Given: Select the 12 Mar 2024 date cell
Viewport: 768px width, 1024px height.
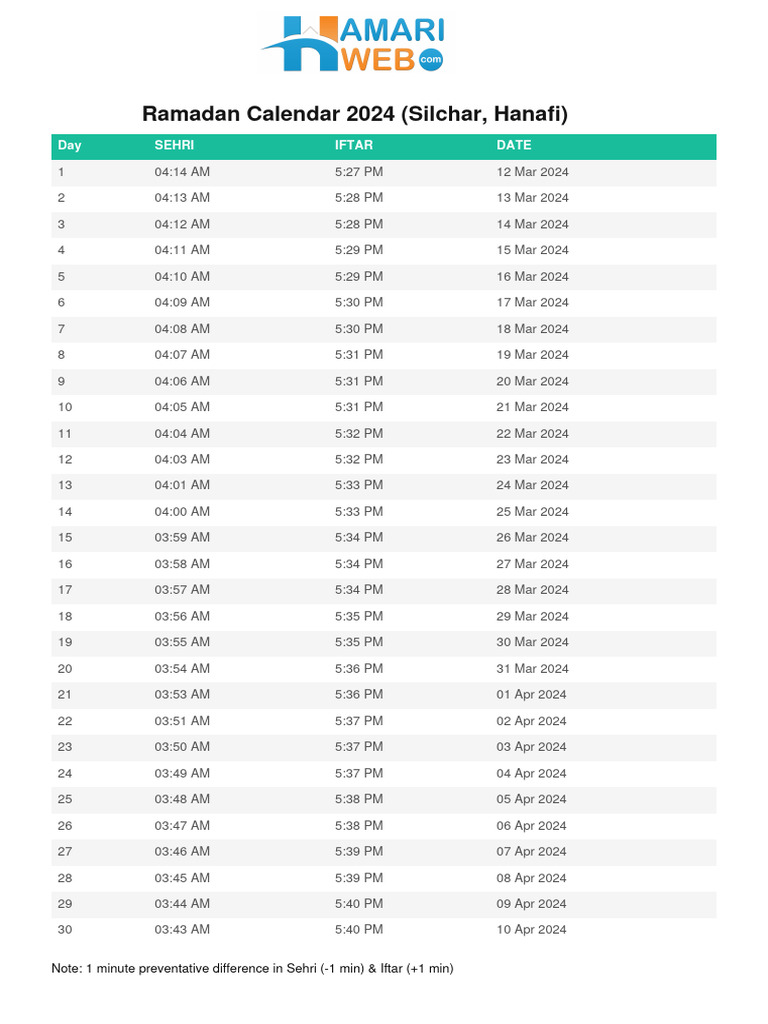Looking at the screenshot, I should point(532,172).
